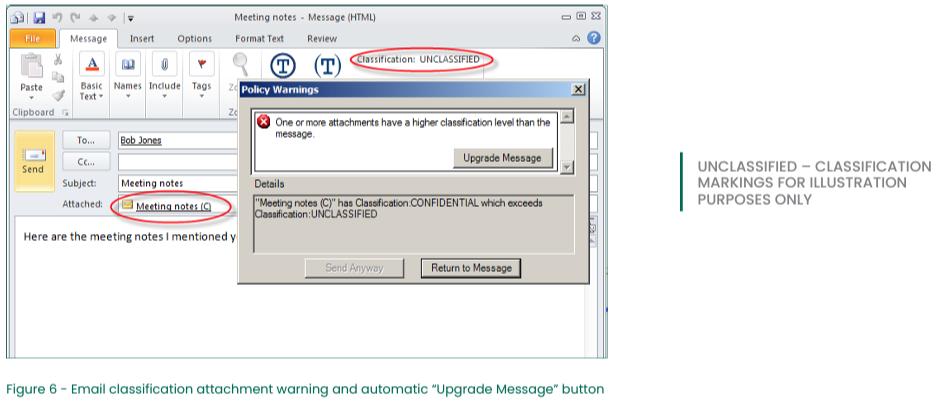Click warnings list scrollbar up arrow
The image size is (939, 406).
pyautogui.click(x=567, y=117)
